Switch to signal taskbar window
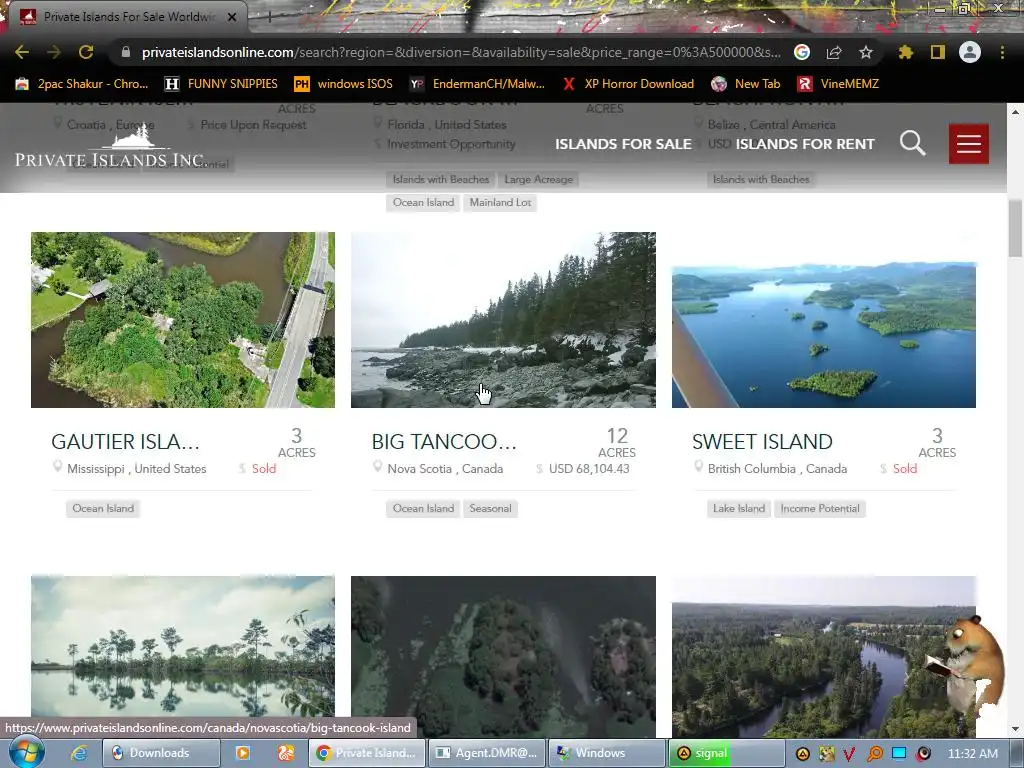 point(726,753)
